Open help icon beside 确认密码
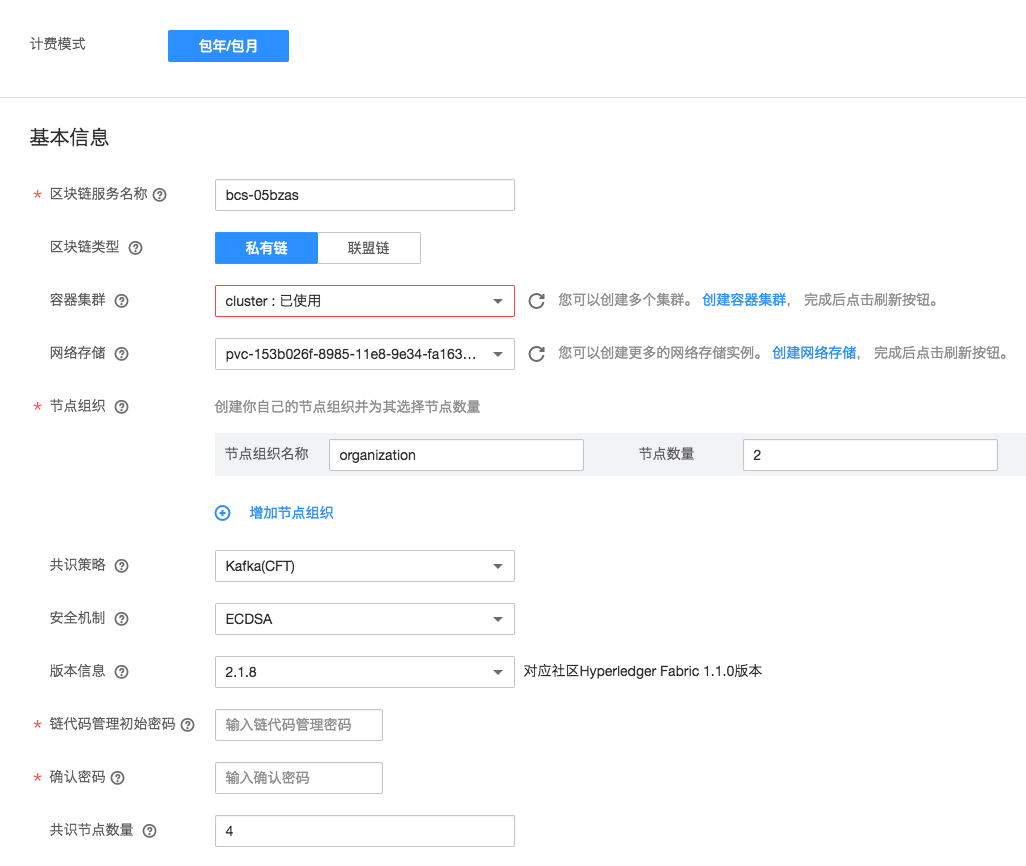Image resolution: width=1026 pixels, height=866 pixels. [118, 778]
